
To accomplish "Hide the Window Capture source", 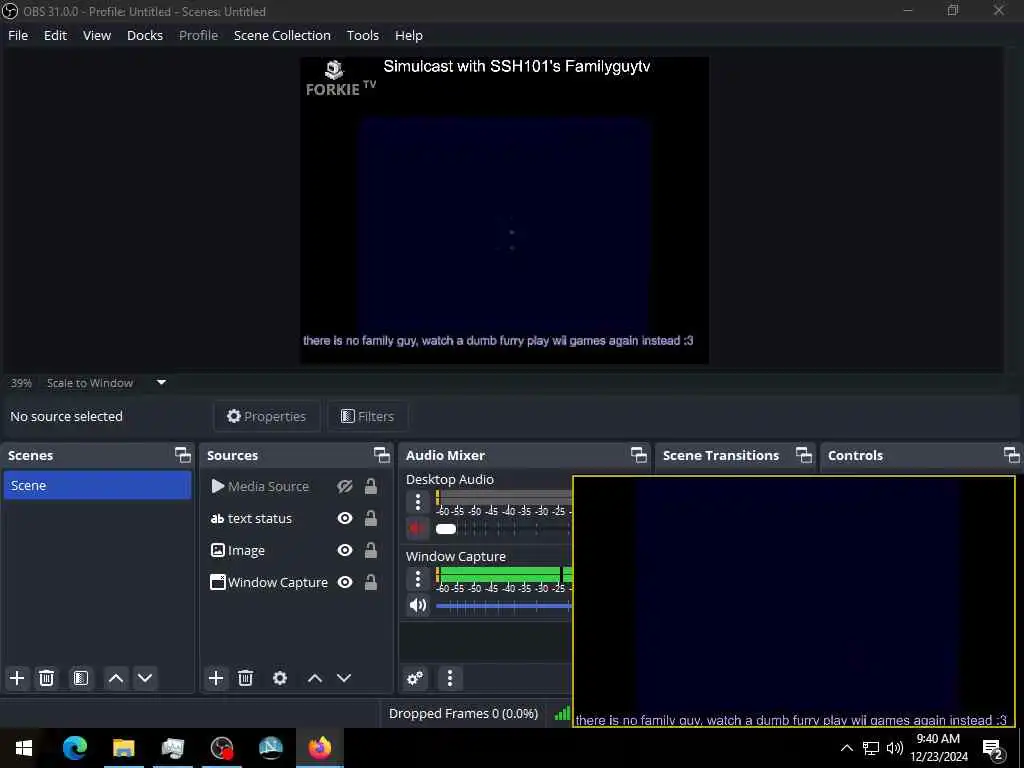I will [345, 583].
